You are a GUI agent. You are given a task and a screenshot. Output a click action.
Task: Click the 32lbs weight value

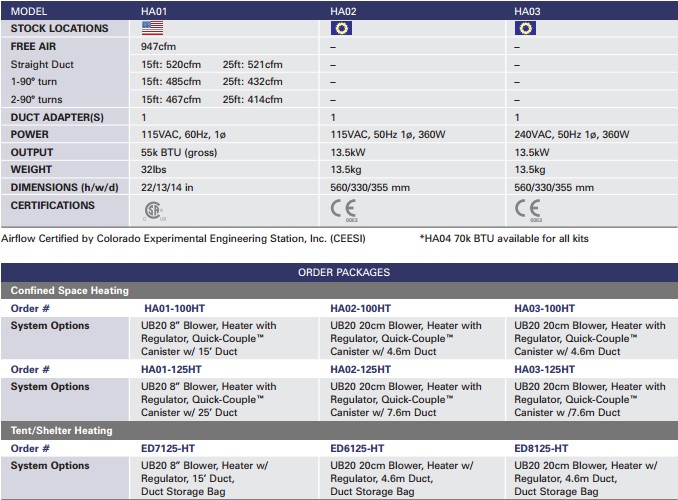154,170
